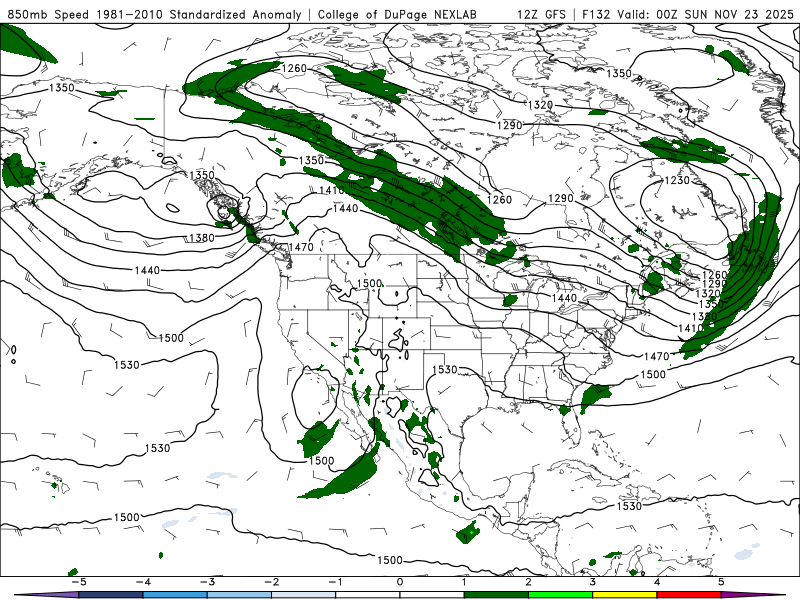Click the 'F132 Valid: 00Z SUN NOV 23 2025' text
The image size is (800, 600).
(x=688, y=14)
